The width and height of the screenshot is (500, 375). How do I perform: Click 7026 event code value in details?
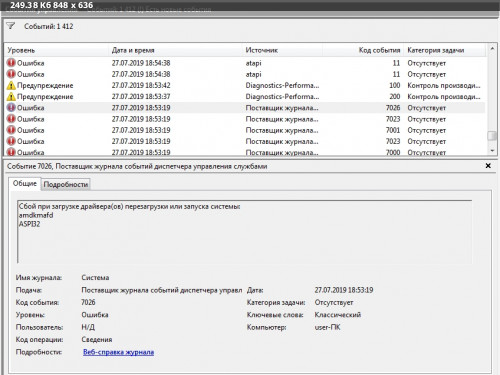88,302
